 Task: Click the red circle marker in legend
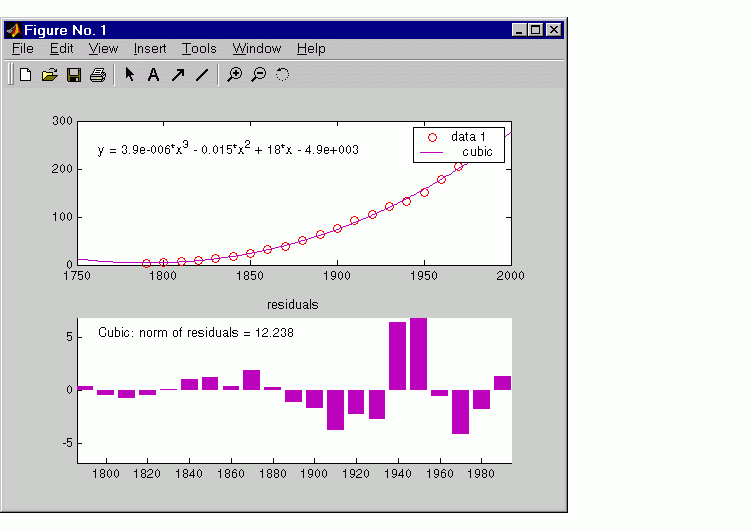point(432,138)
